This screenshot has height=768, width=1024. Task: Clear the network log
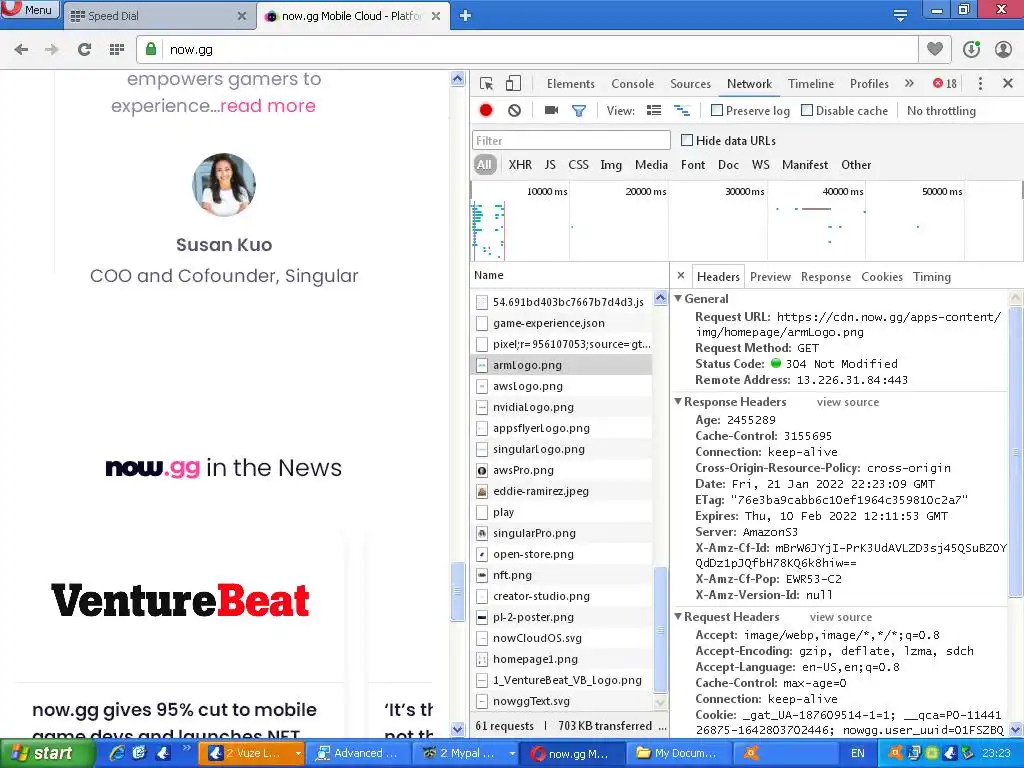tap(515, 110)
